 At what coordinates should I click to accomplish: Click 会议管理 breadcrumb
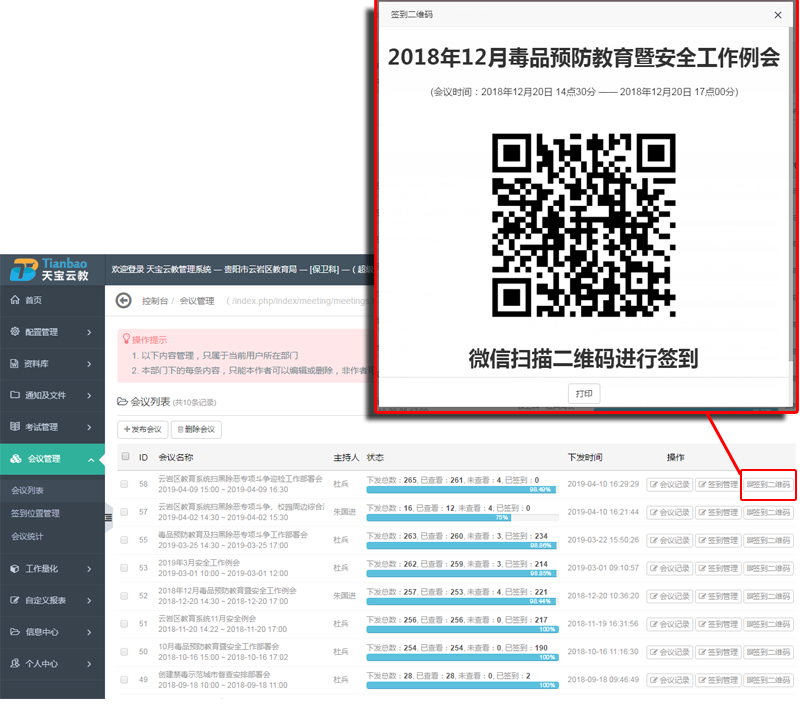(197, 301)
